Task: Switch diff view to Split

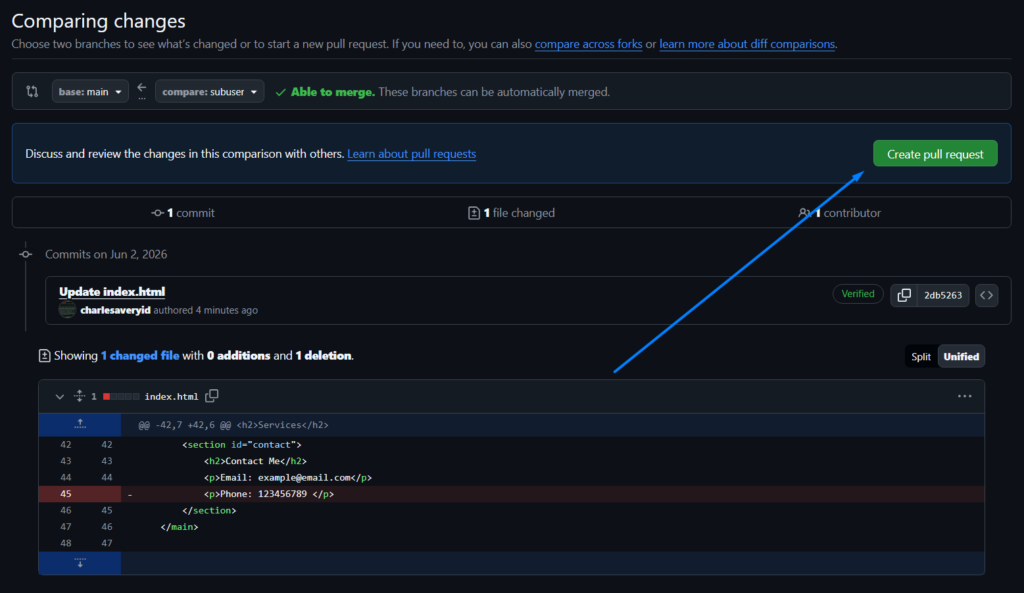Action: [921, 357]
